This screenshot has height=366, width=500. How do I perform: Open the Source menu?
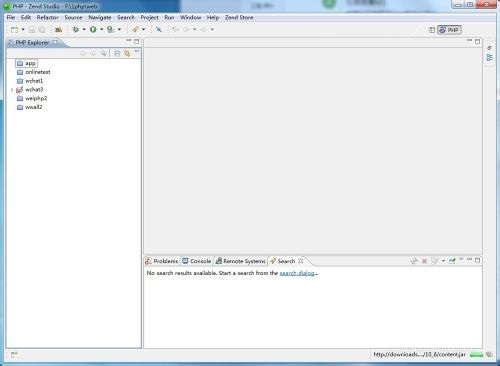tap(73, 17)
